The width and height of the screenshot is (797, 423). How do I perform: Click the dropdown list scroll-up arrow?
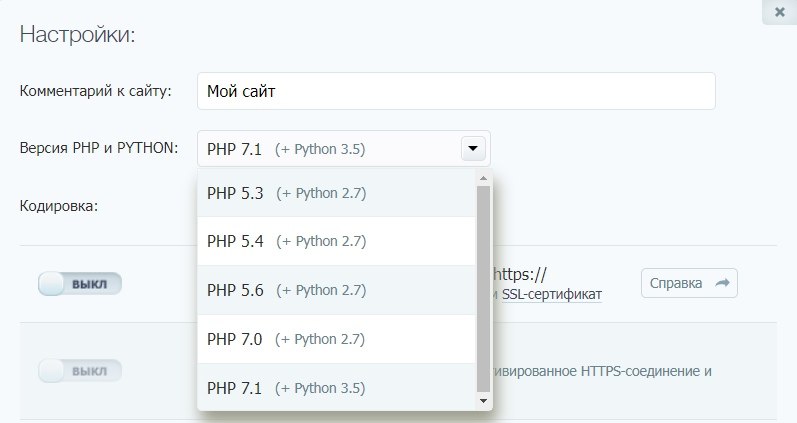(484, 178)
